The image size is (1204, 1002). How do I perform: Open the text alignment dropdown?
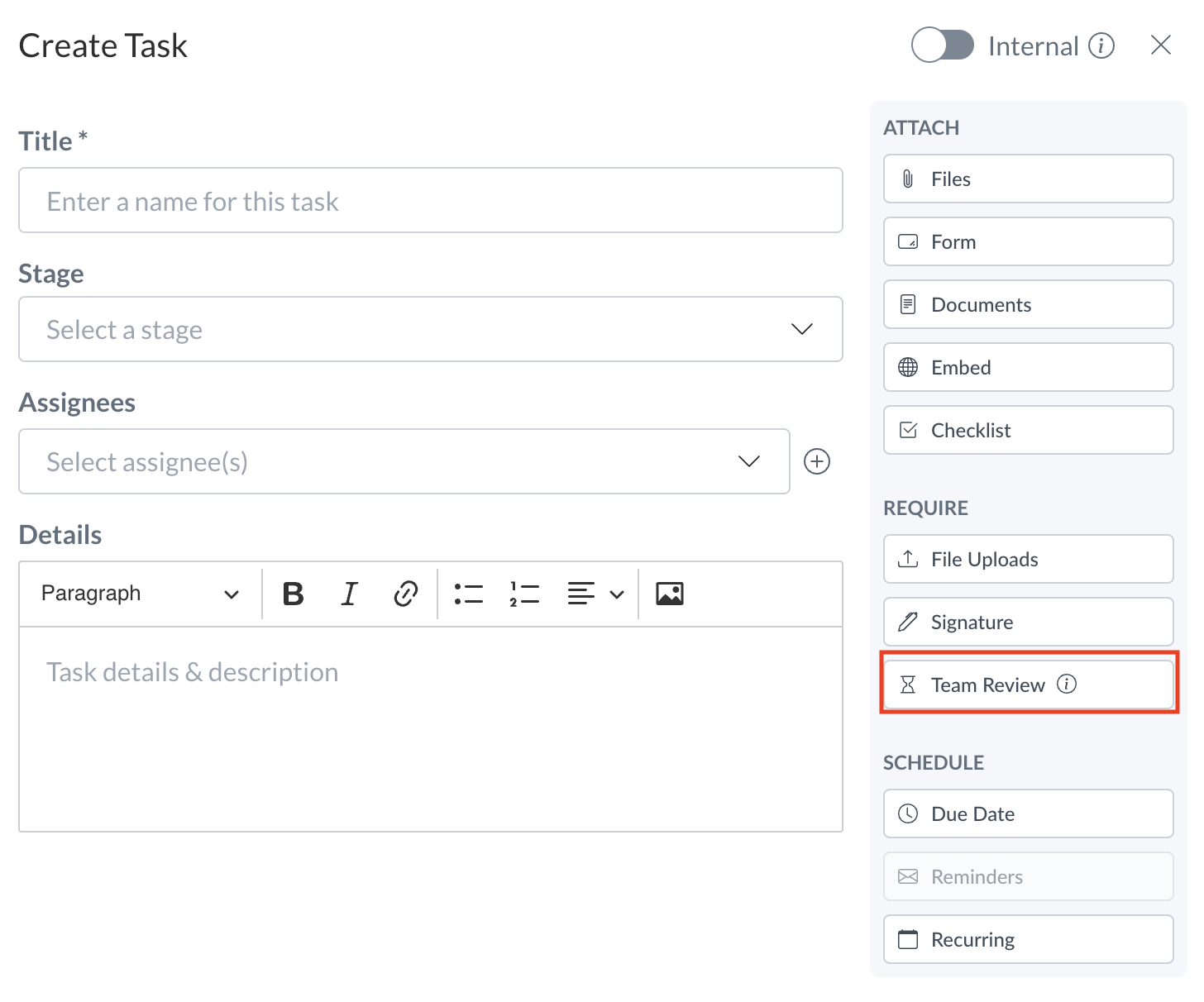595,594
